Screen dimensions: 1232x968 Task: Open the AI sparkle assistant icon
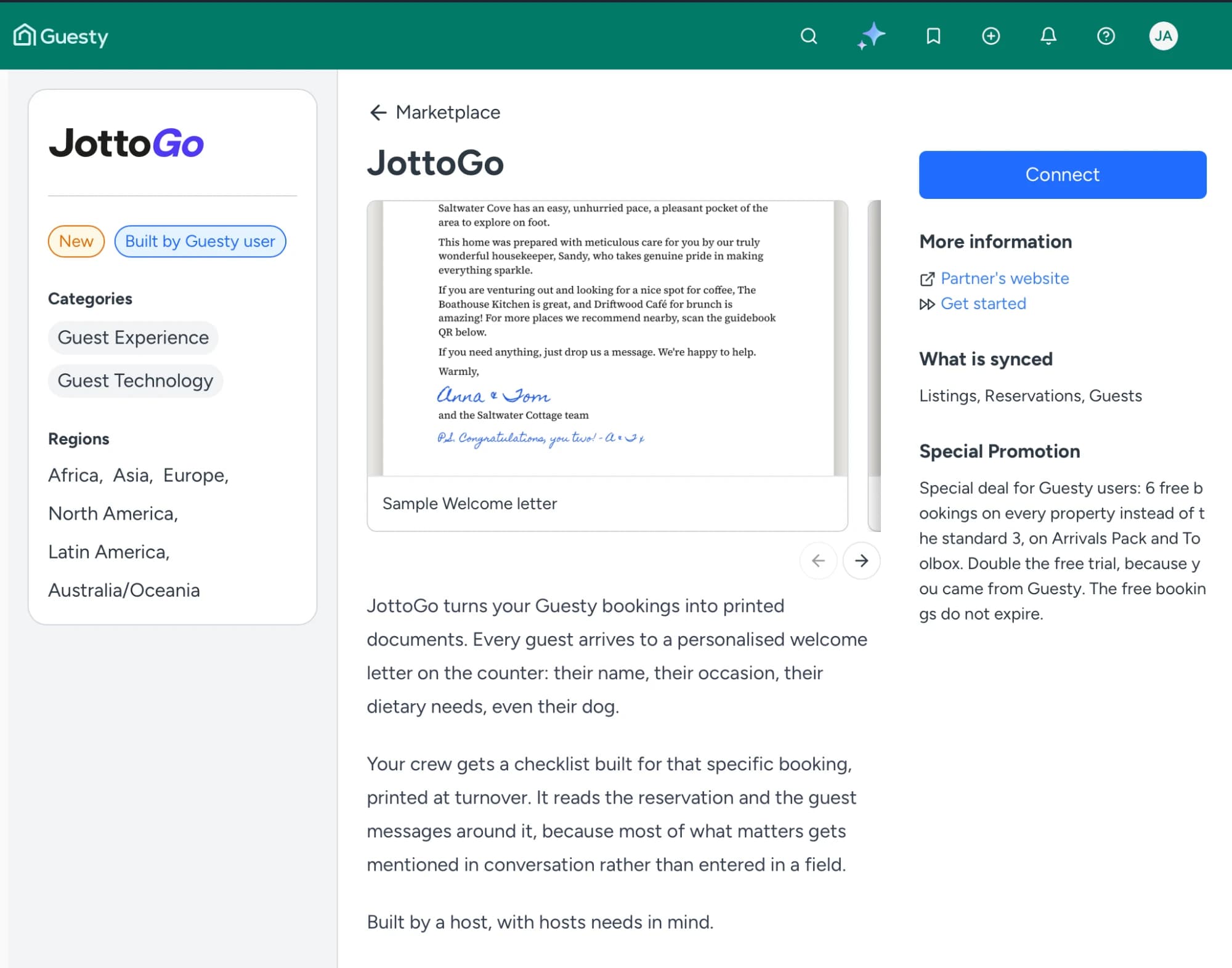click(x=871, y=36)
